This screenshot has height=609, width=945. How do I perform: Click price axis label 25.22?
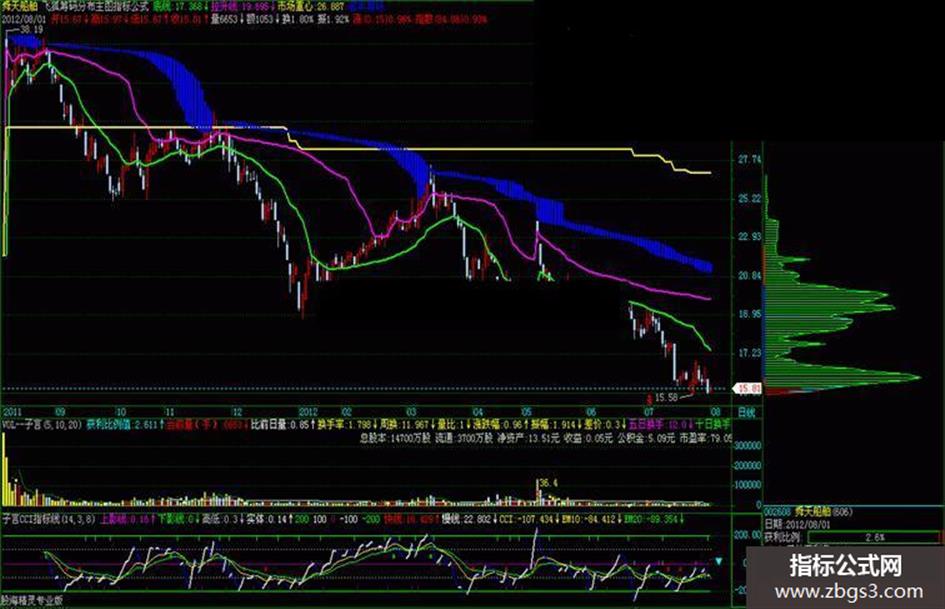click(x=749, y=198)
